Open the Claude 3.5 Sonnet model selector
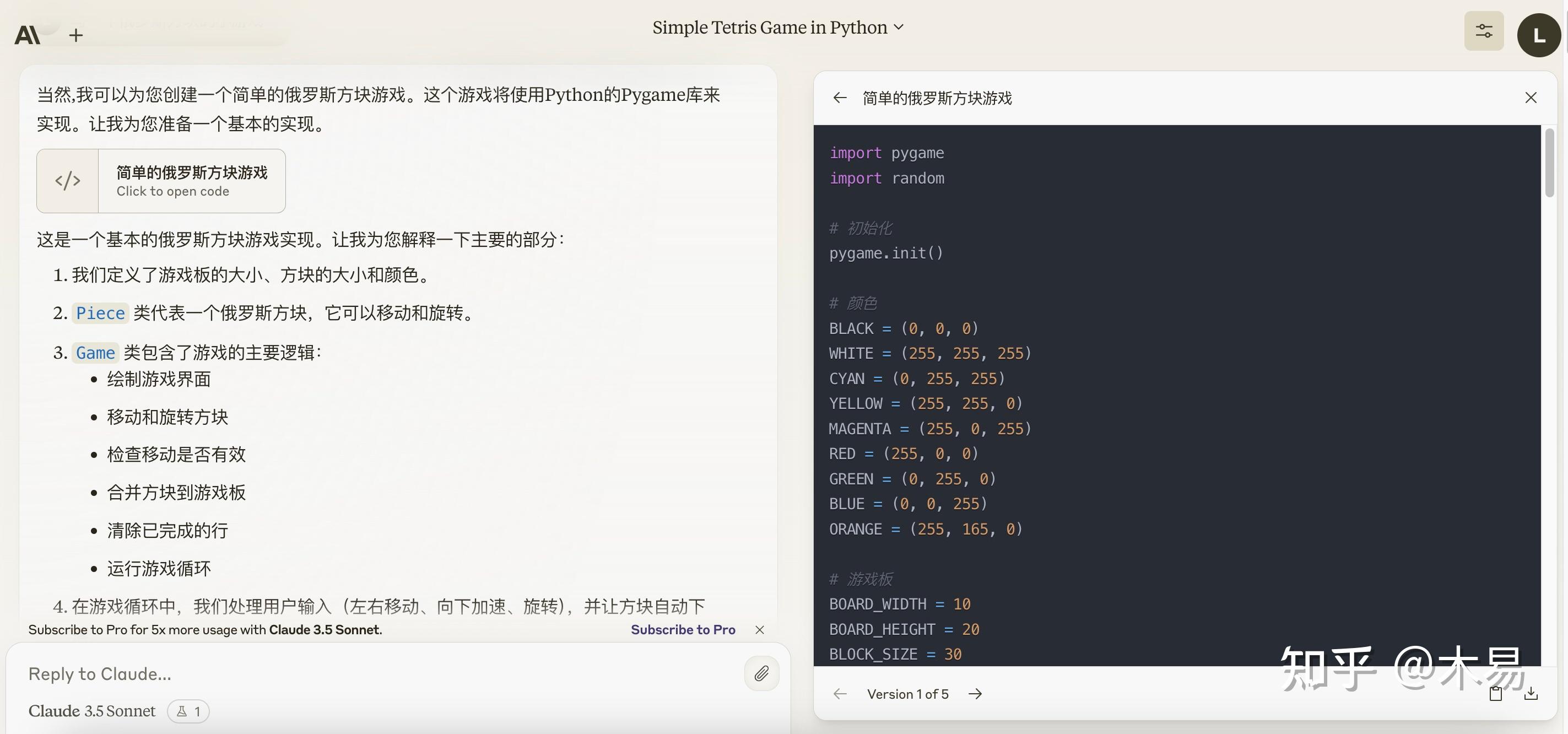 pos(92,711)
